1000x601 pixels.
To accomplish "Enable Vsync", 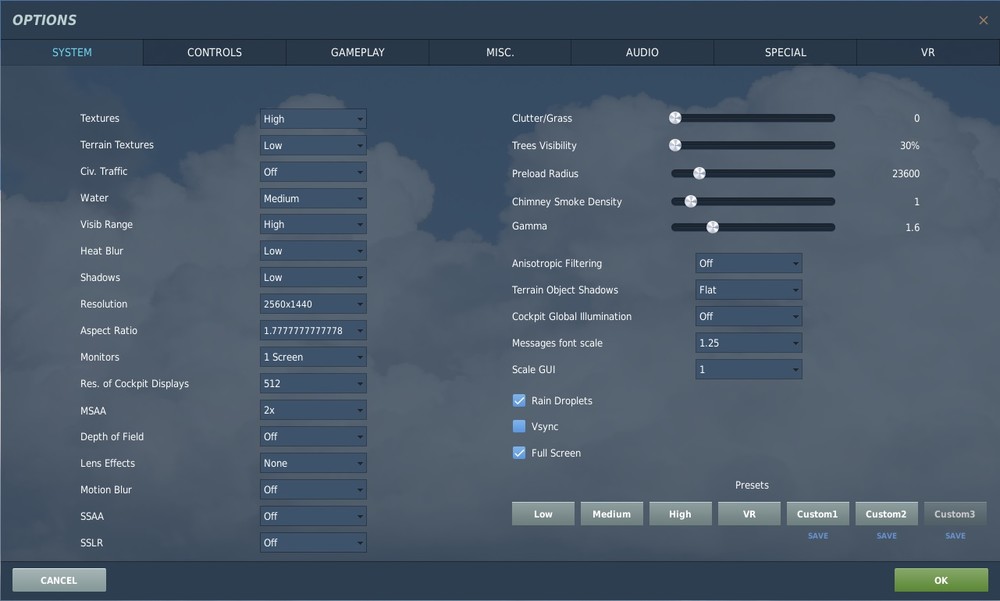I will pos(519,426).
